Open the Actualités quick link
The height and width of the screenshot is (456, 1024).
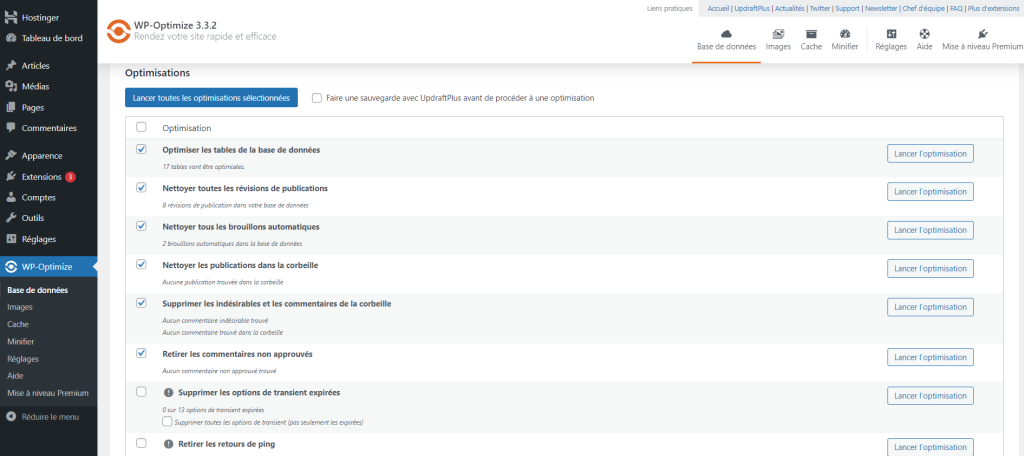[x=790, y=8]
